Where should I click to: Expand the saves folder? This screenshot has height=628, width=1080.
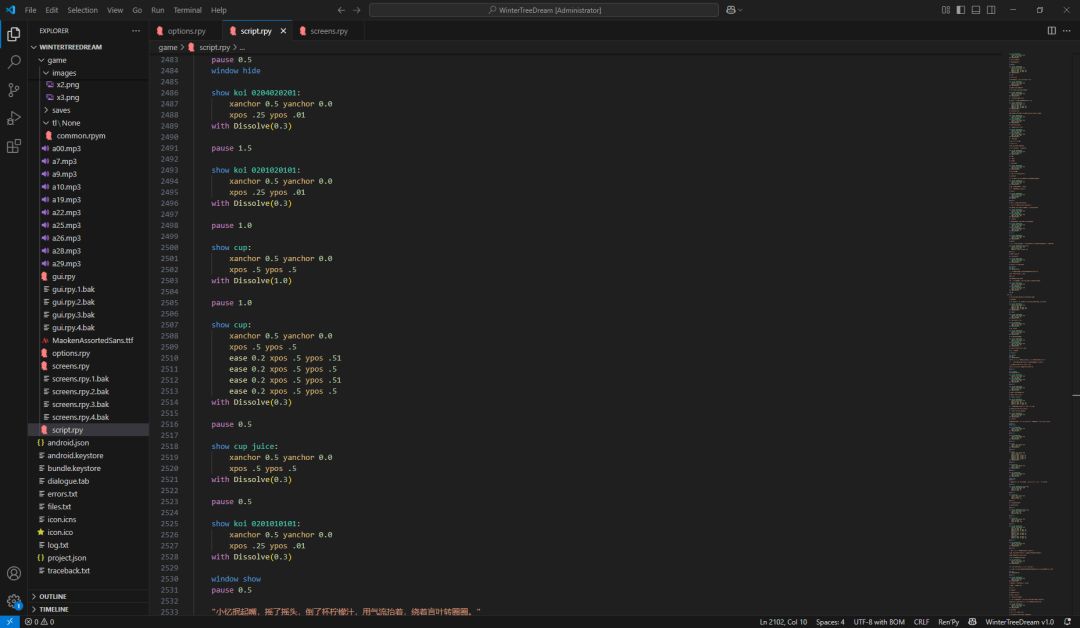pos(61,110)
